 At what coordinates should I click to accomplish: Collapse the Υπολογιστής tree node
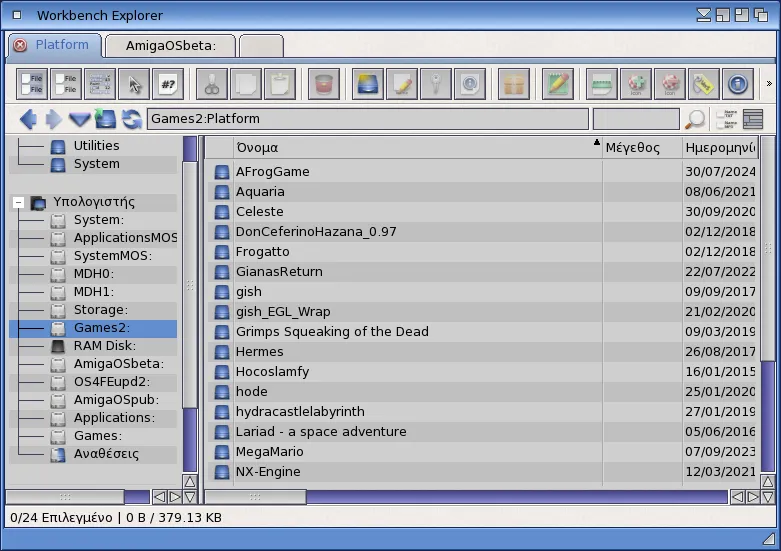click(x=18, y=202)
